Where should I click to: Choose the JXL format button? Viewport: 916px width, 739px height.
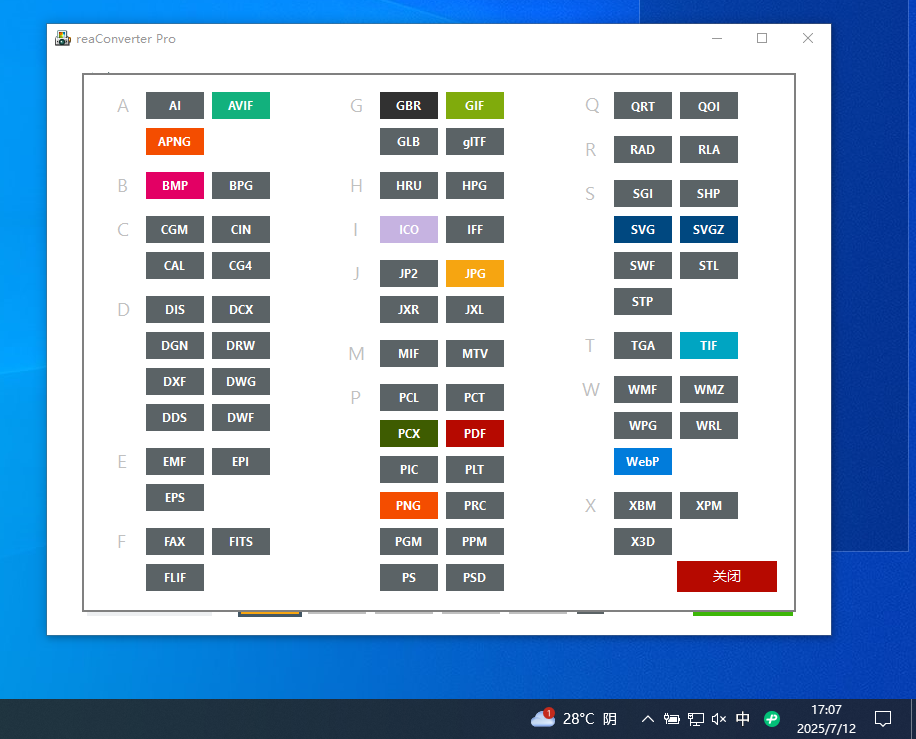474,310
